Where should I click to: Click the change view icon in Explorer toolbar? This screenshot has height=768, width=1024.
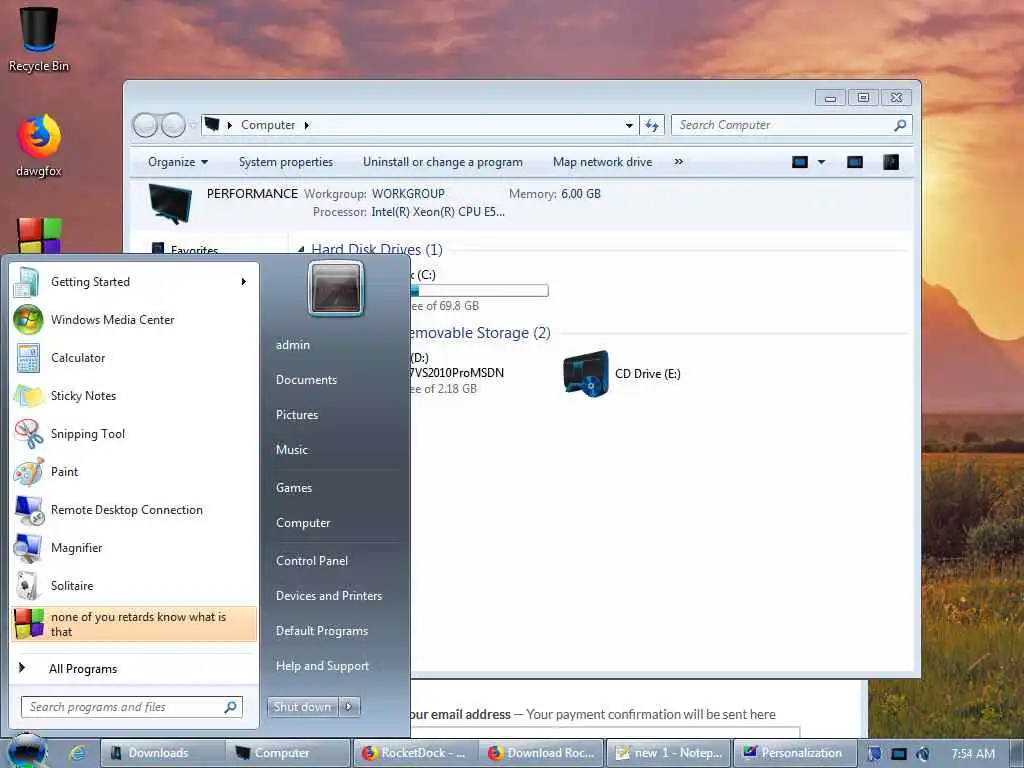pos(800,162)
